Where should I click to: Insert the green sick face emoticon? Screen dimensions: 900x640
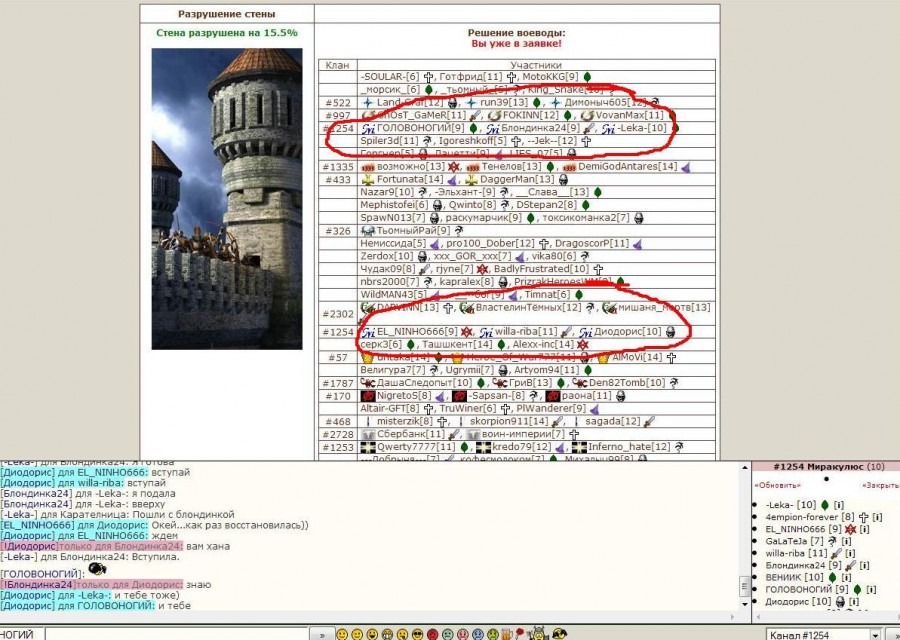point(492,634)
